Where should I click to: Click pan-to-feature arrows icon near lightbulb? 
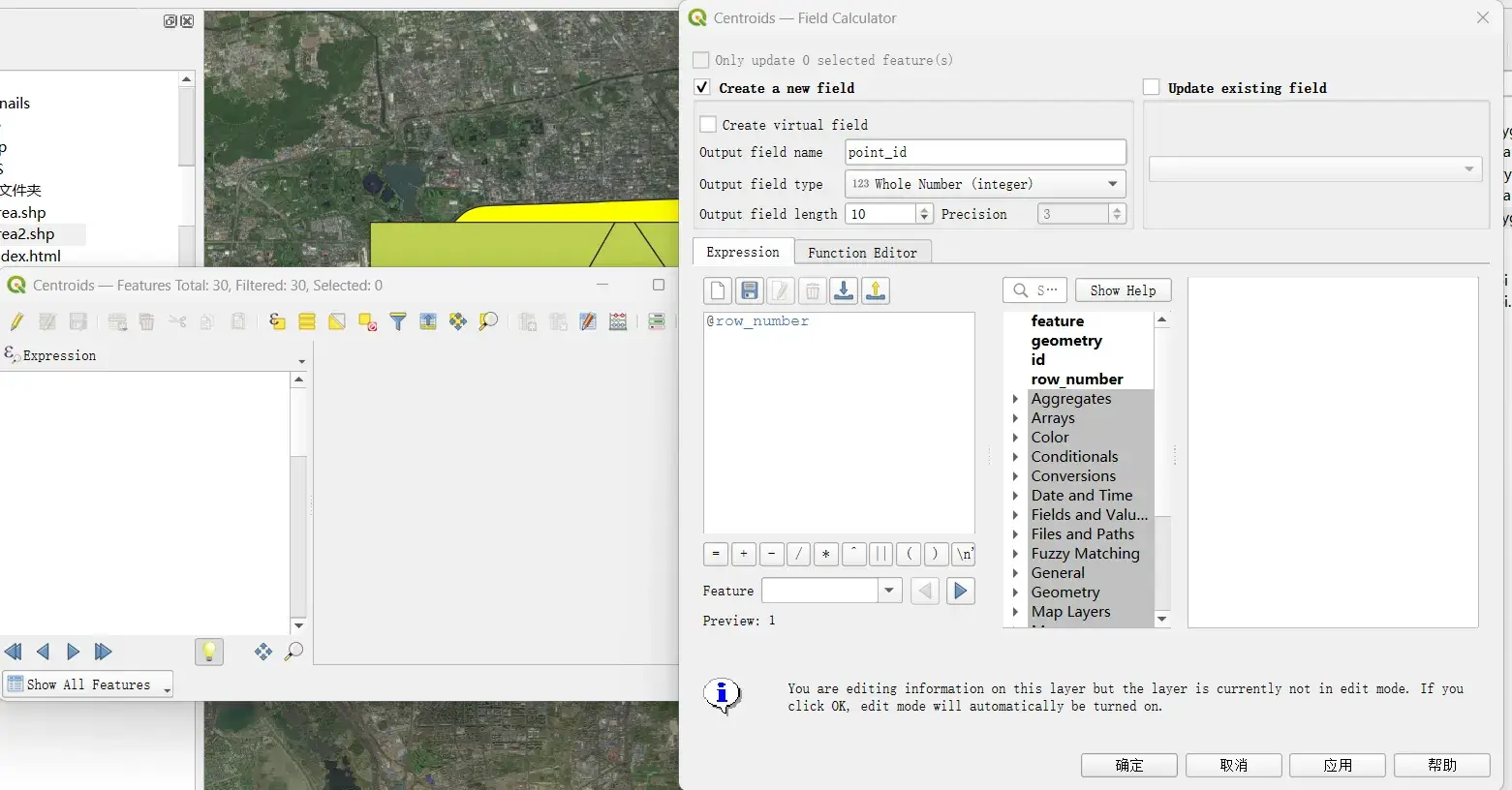[x=263, y=652]
